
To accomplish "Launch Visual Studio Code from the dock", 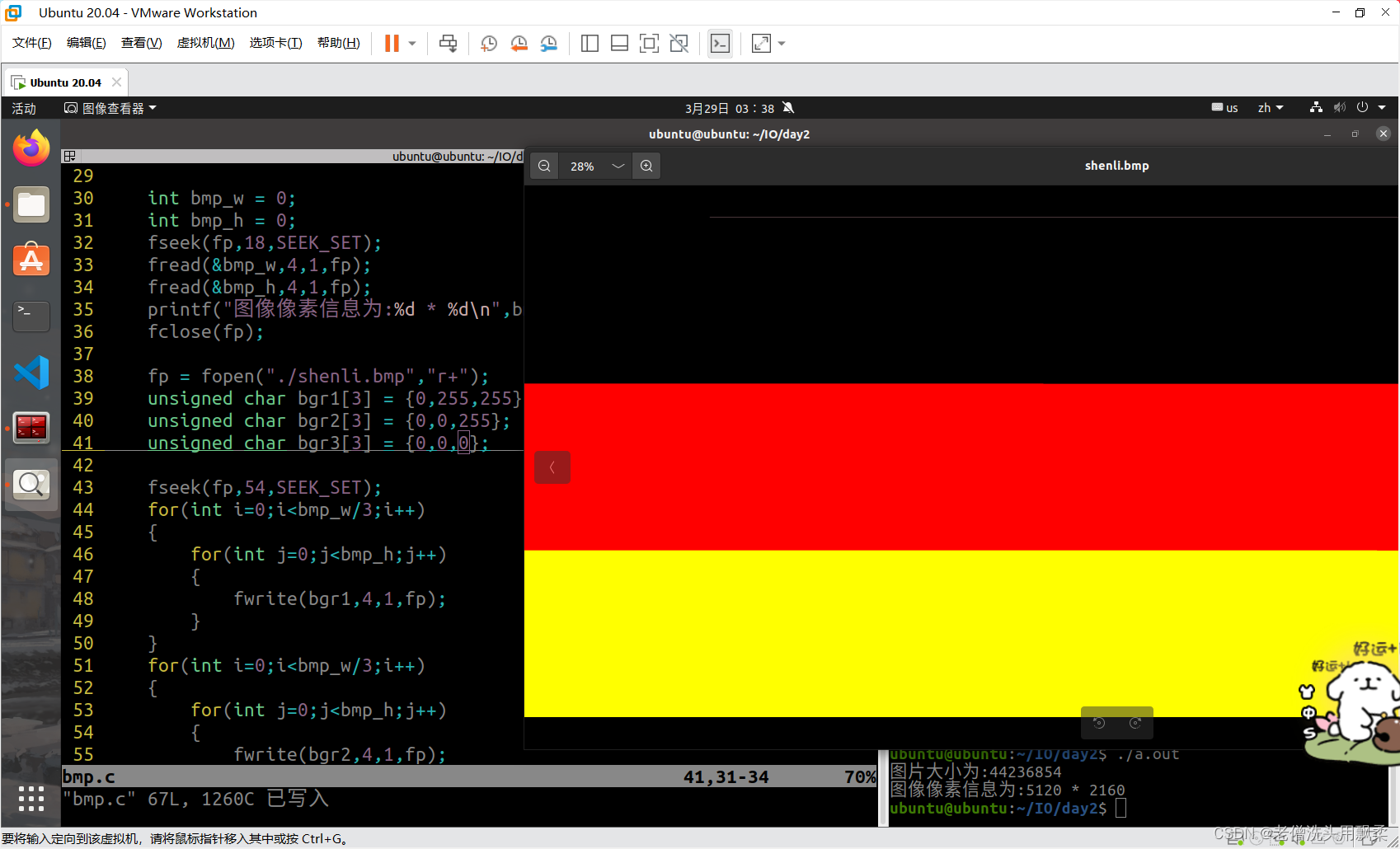I will [31, 373].
